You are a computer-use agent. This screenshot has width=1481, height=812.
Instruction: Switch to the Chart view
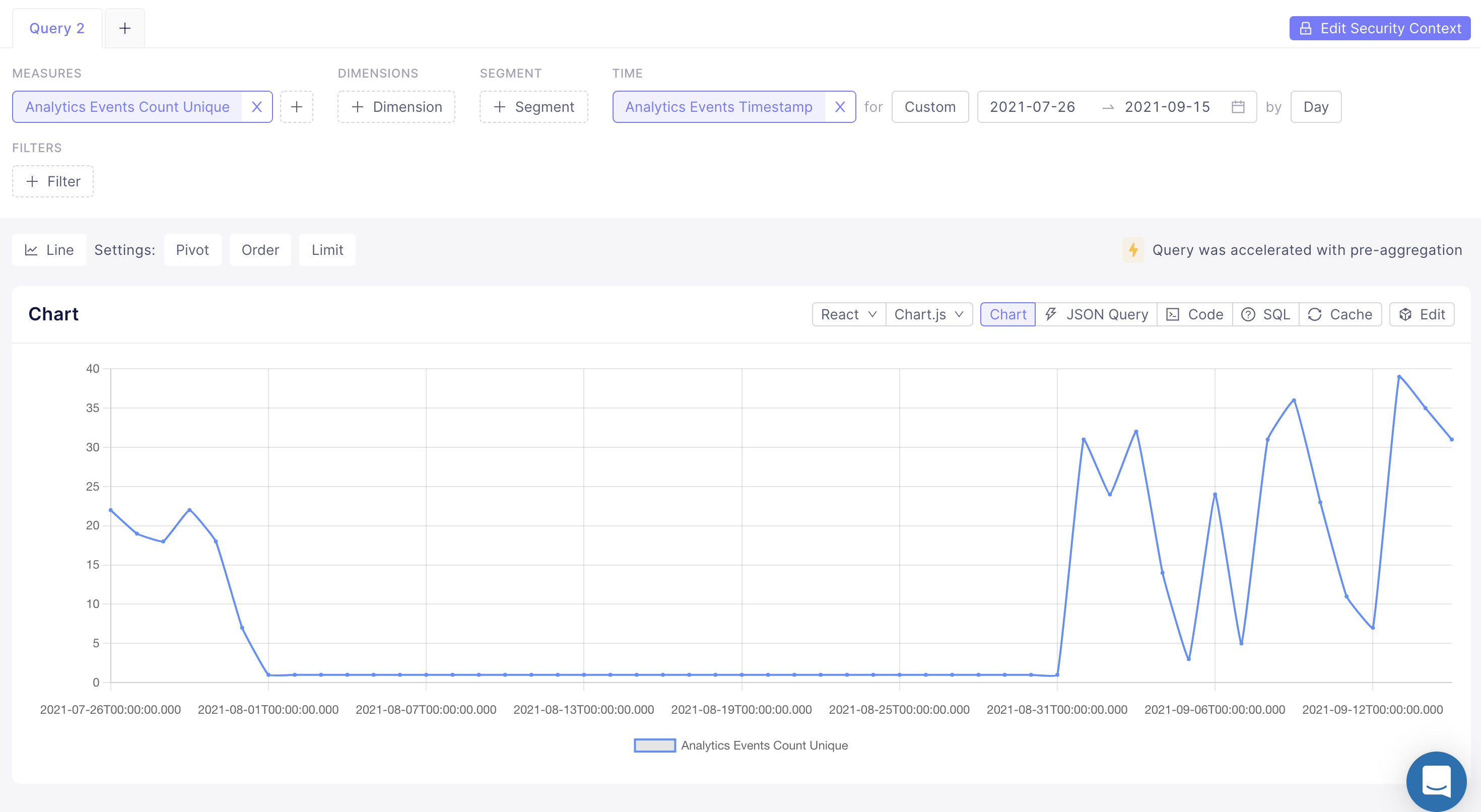(1007, 314)
